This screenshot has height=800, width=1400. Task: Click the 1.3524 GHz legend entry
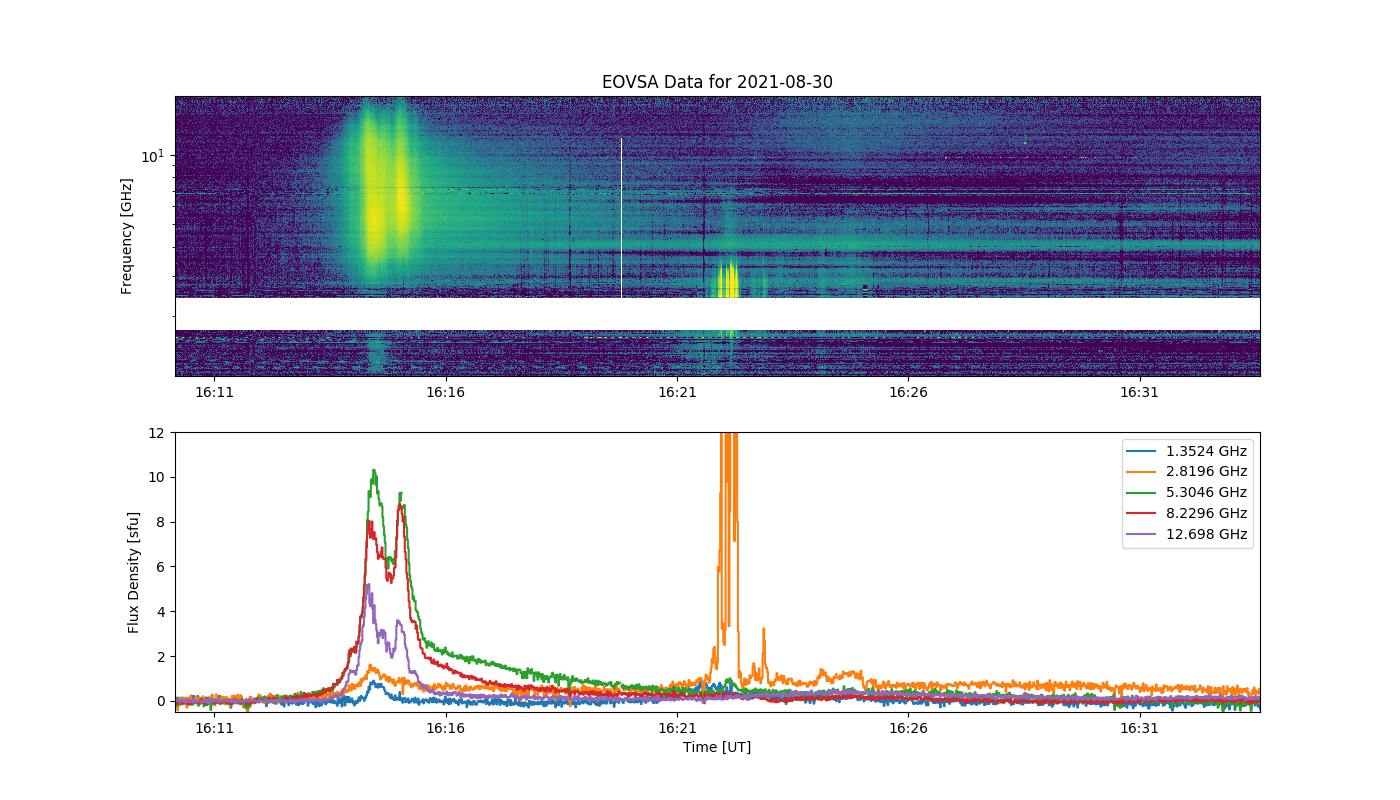[1206, 451]
